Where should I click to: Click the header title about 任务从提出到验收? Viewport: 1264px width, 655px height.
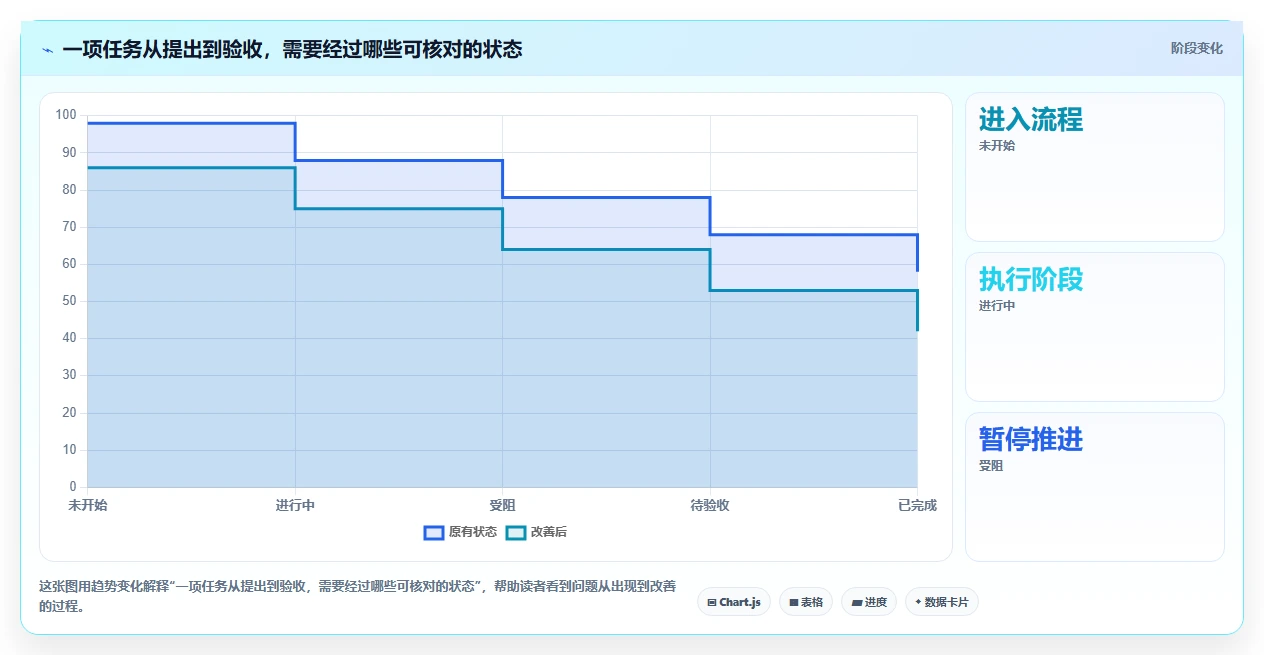point(292,49)
